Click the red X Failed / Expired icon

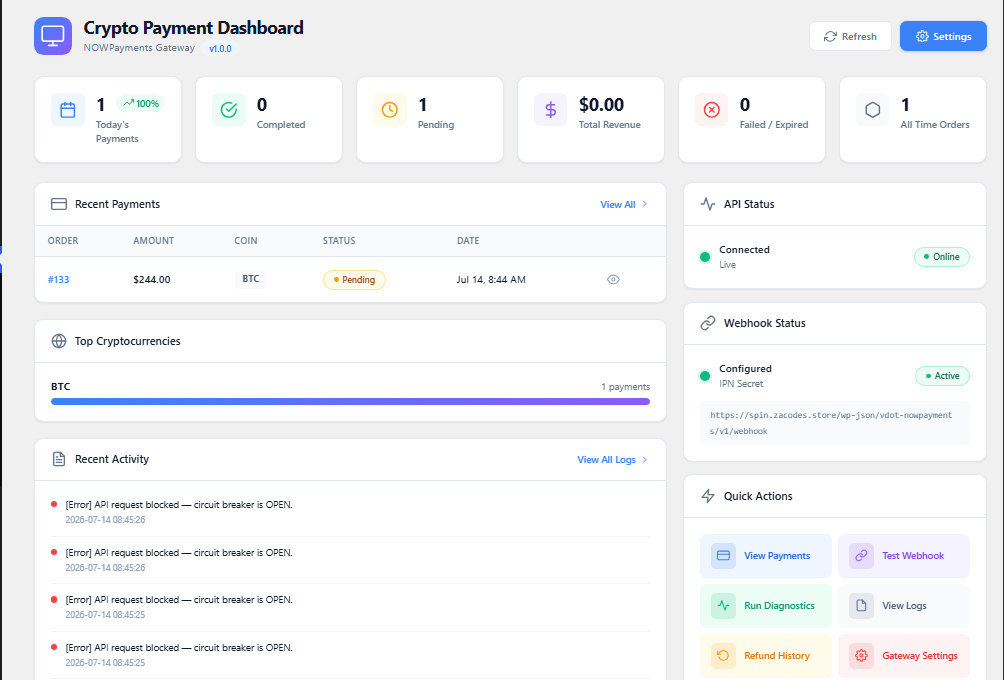coord(711,109)
